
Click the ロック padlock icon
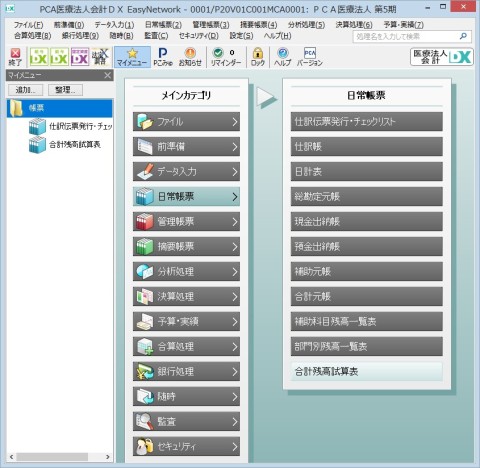coord(258,57)
